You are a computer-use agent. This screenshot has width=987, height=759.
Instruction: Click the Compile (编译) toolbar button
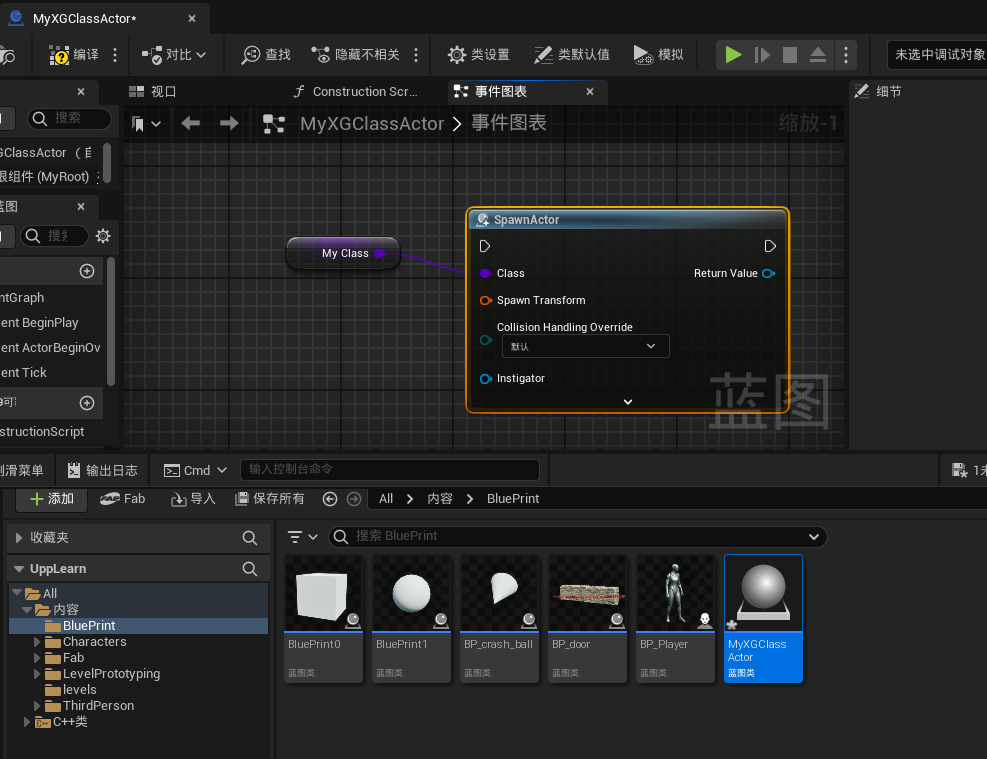pos(75,55)
